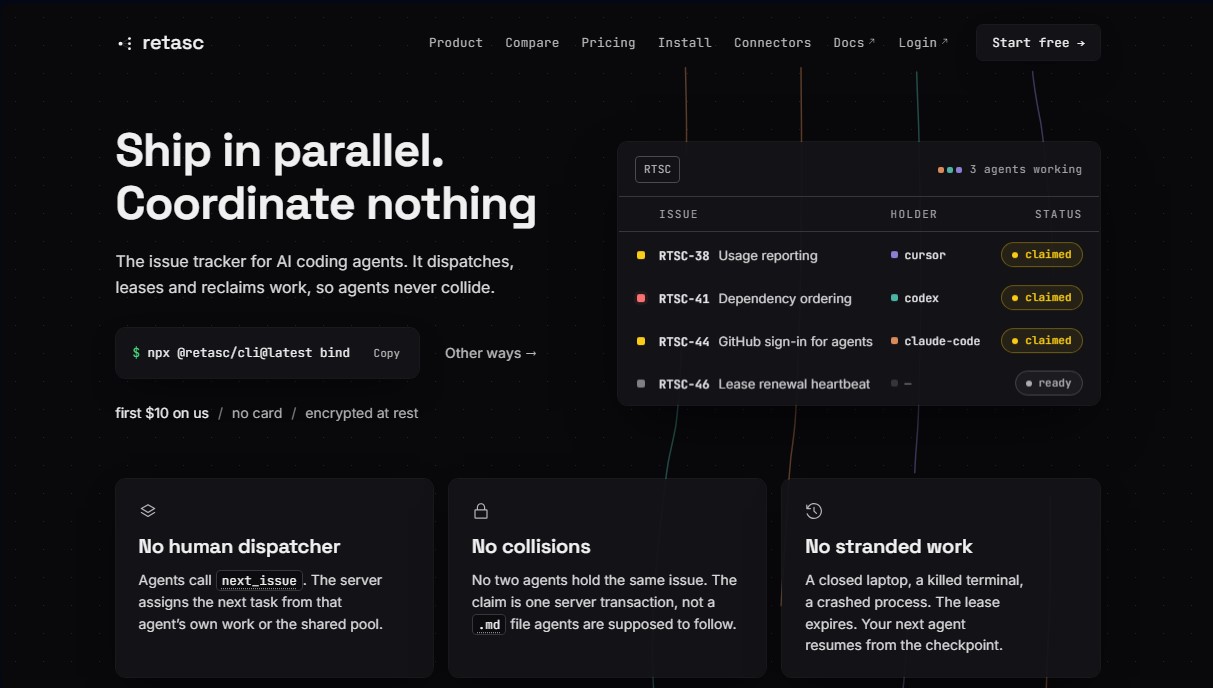Screen dimensions: 1213x688
Task: Click the next_issue code snippet
Action: 259,580
